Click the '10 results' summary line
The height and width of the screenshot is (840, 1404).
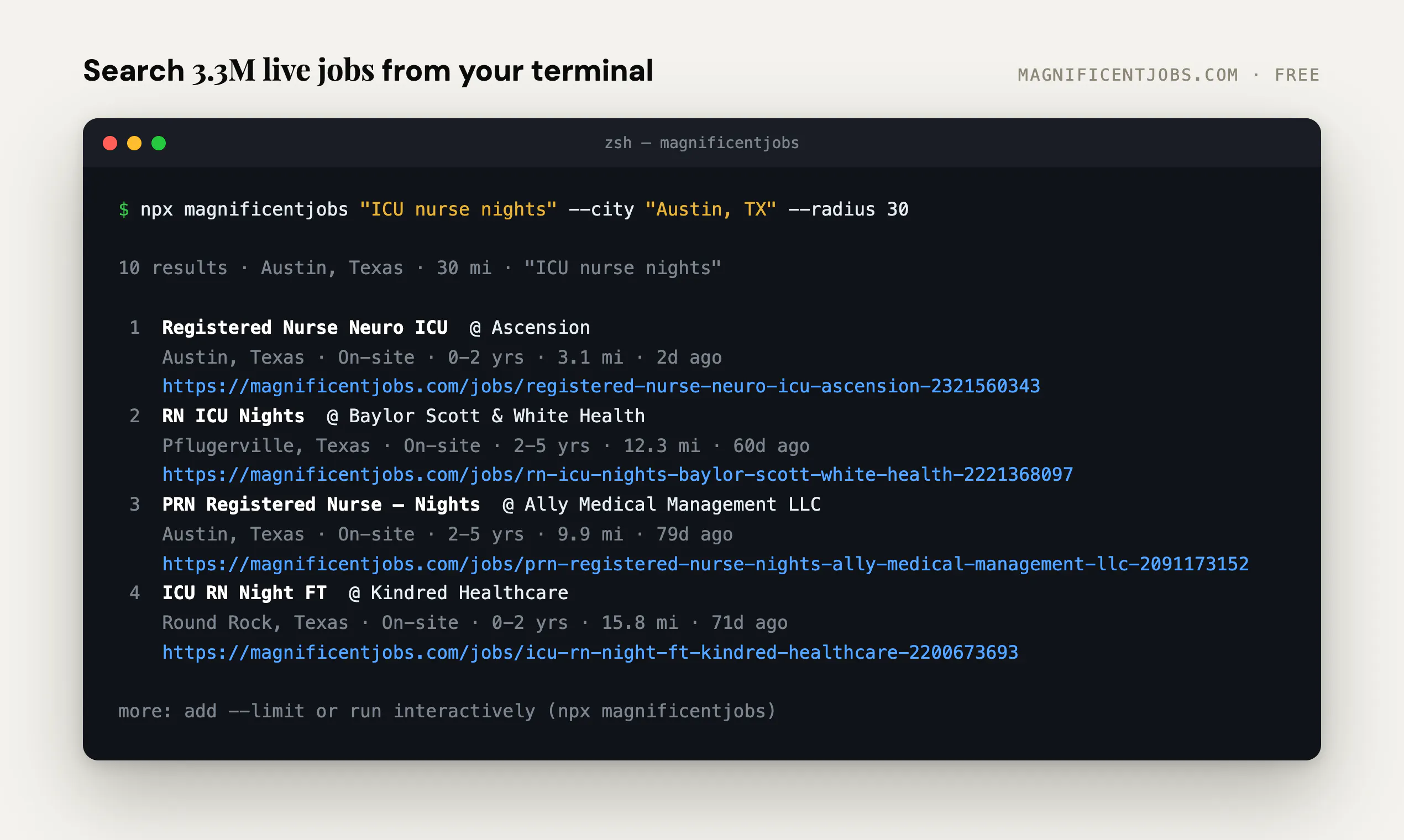pos(420,267)
